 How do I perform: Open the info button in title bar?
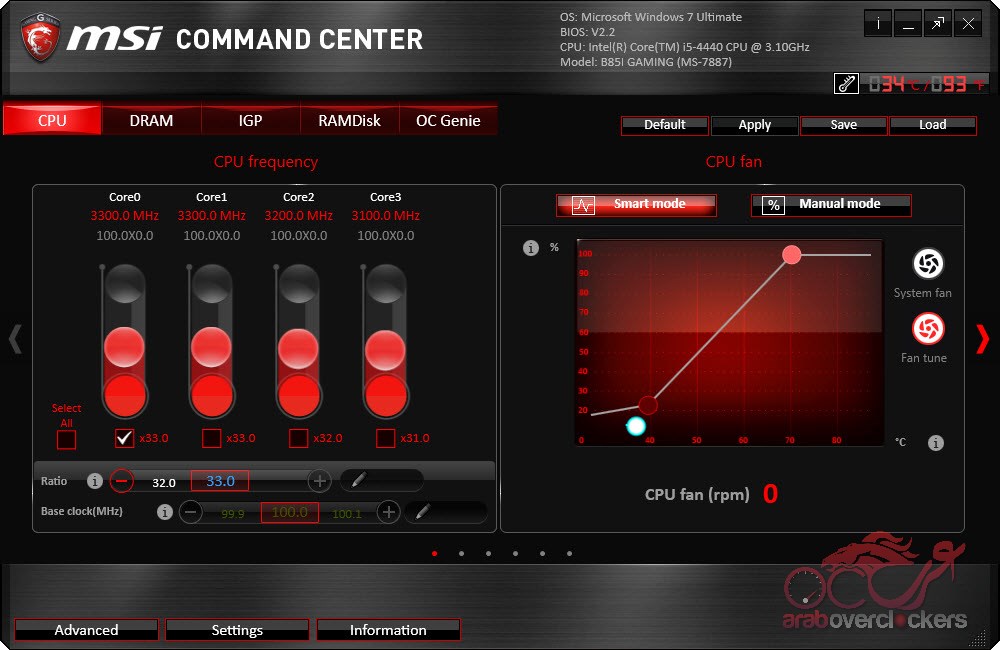click(878, 25)
